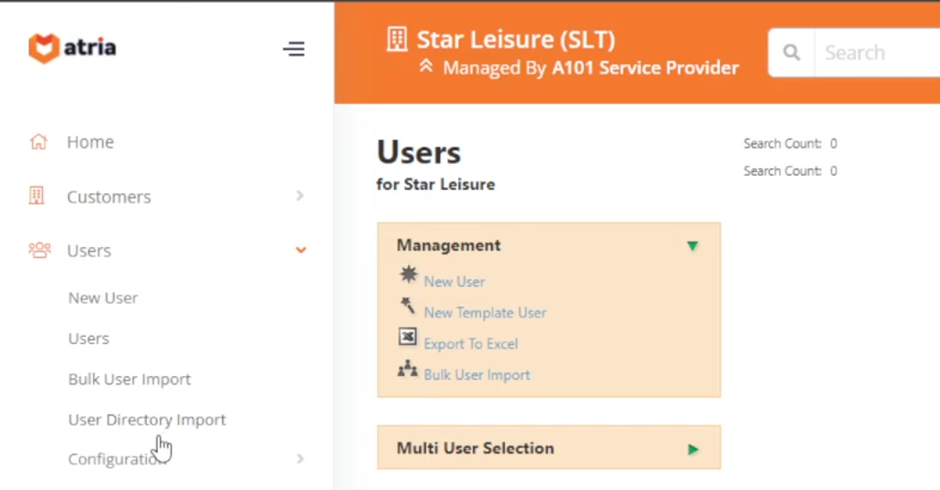940x490 pixels.
Task: Open User Directory Import in sidebar
Action: (147, 420)
